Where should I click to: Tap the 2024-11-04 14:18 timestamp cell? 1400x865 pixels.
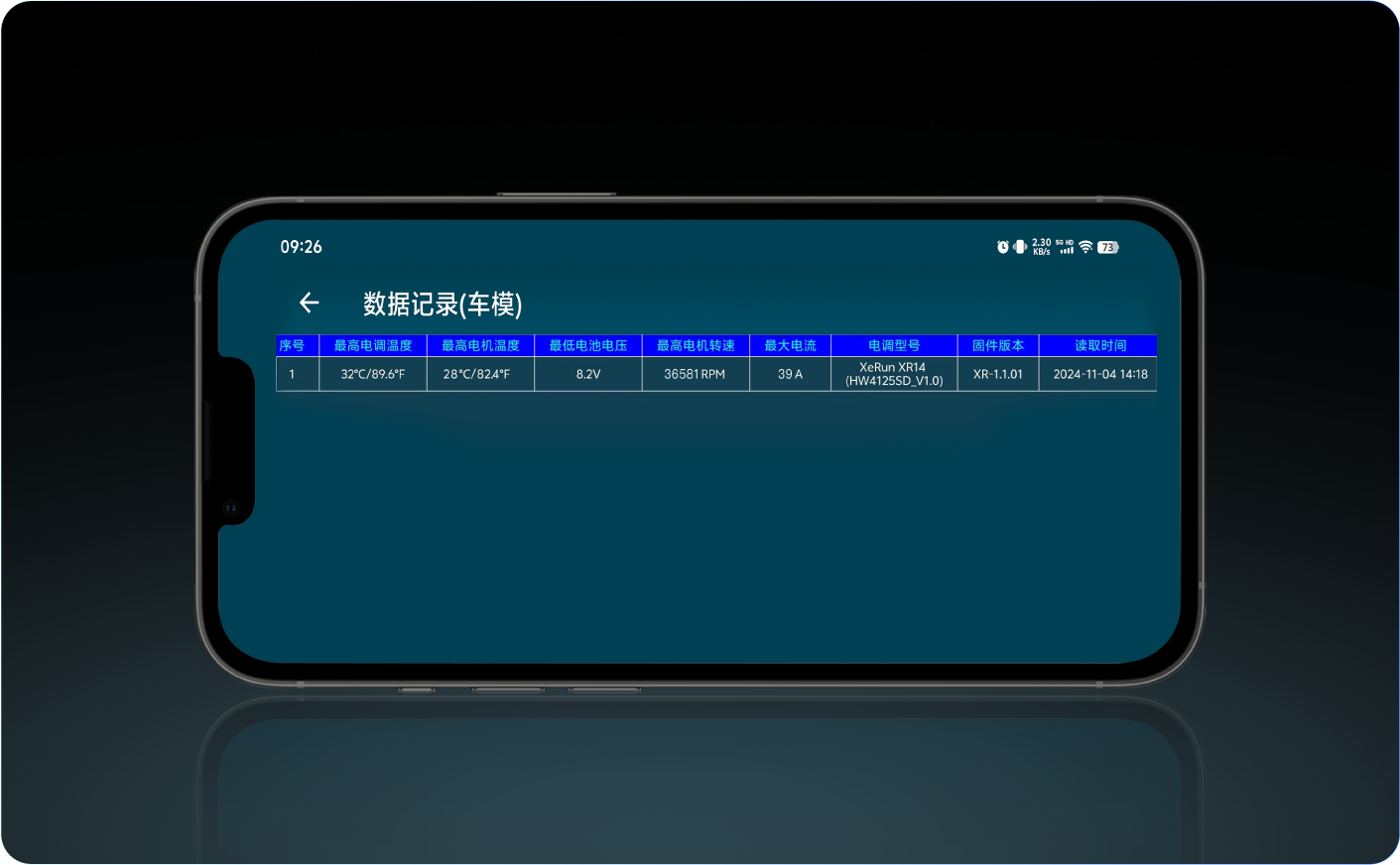tap(1099, 374)
